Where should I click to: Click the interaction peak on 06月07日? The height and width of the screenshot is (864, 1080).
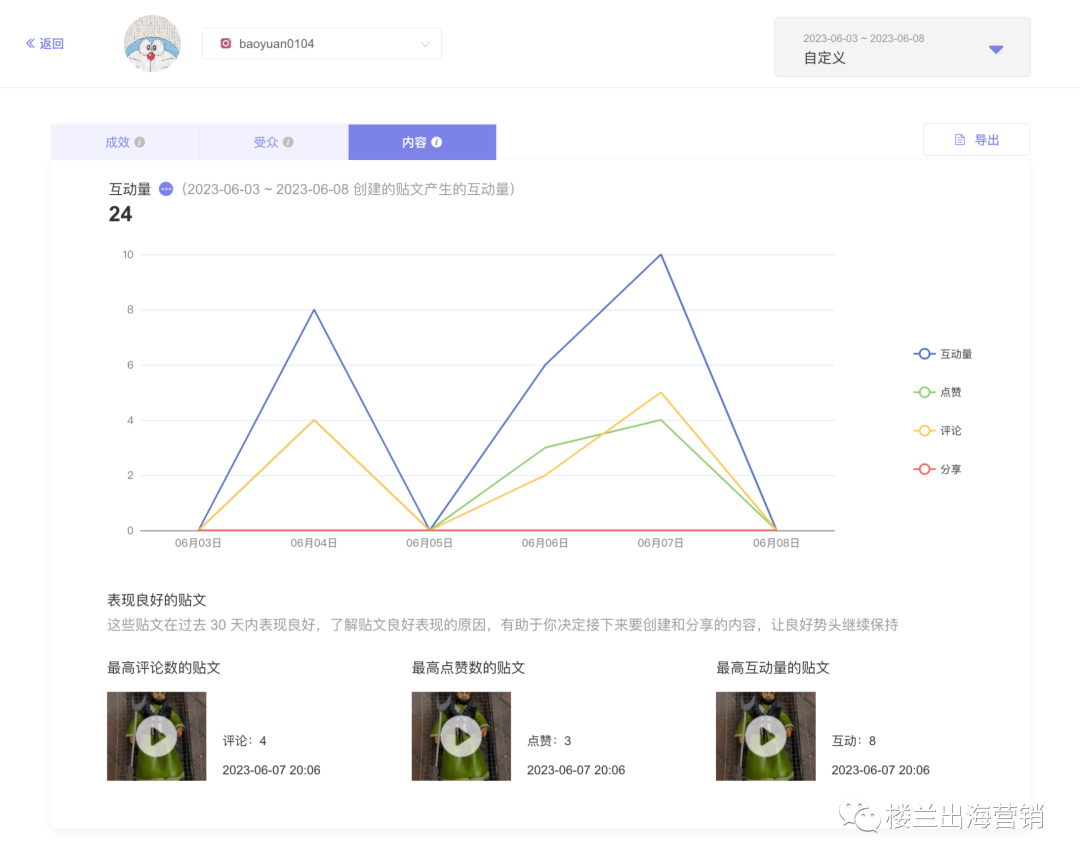tap(661, 255)
